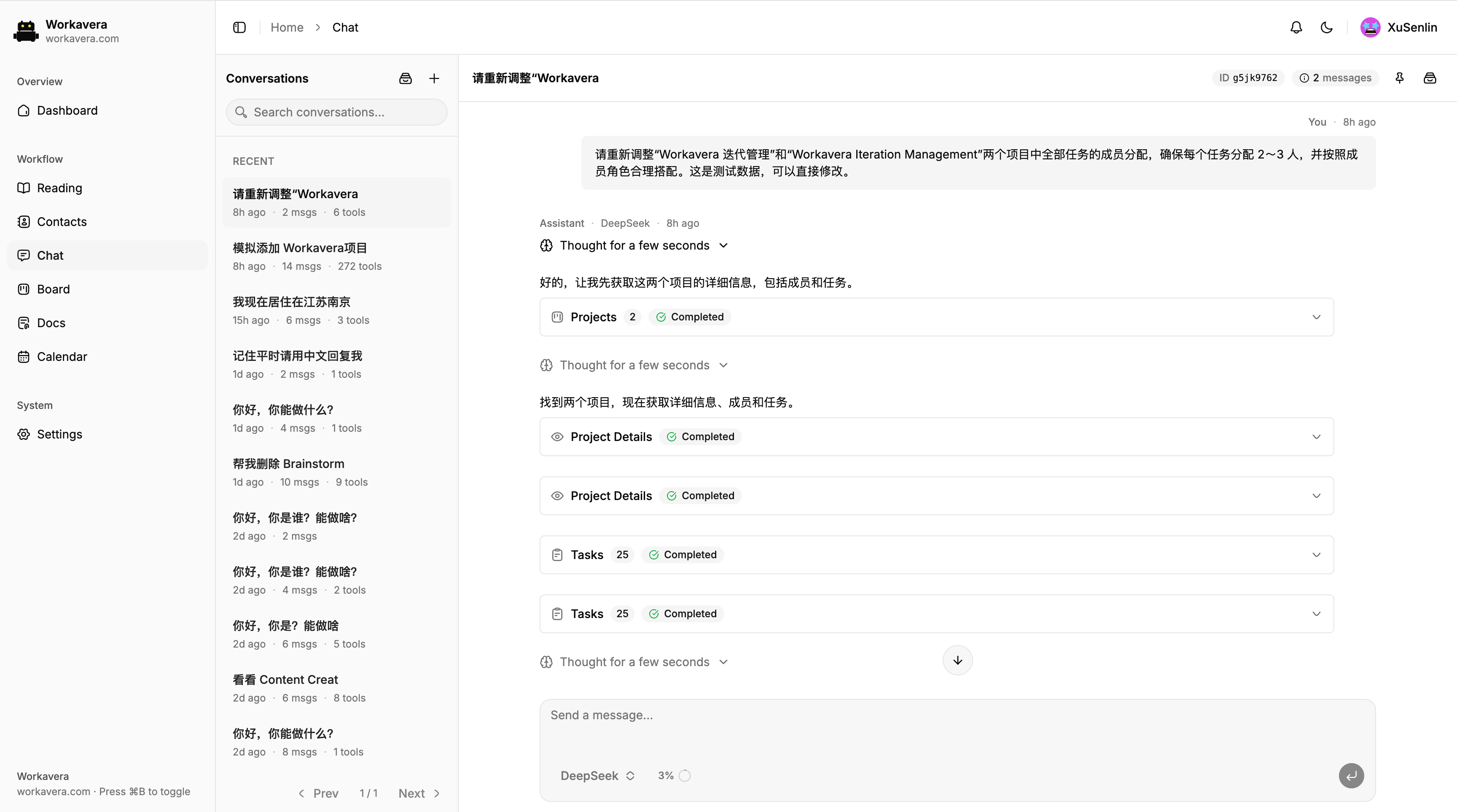Open Calendar from the sidebar
Viewport: 1457px width, 812px height.
coord(108,357)
